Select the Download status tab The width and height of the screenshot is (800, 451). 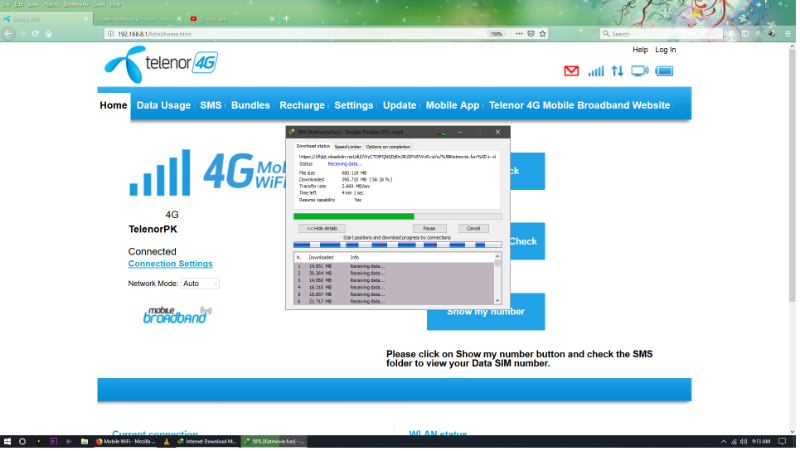[x=315, y=146]
